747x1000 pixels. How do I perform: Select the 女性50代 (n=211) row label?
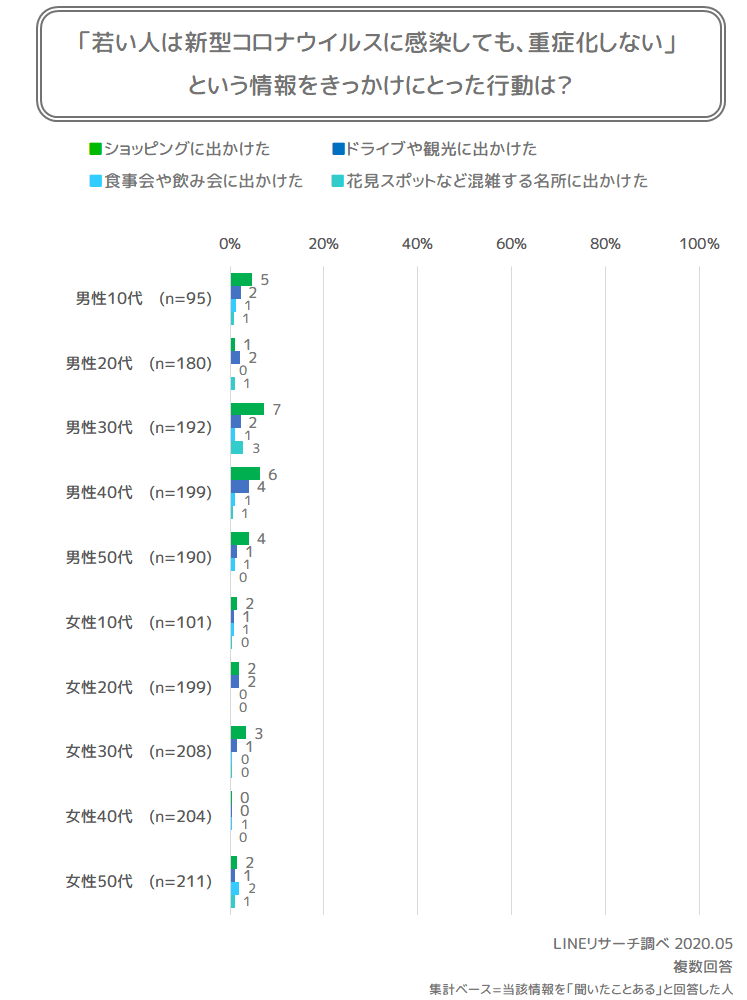coord(138,881)
